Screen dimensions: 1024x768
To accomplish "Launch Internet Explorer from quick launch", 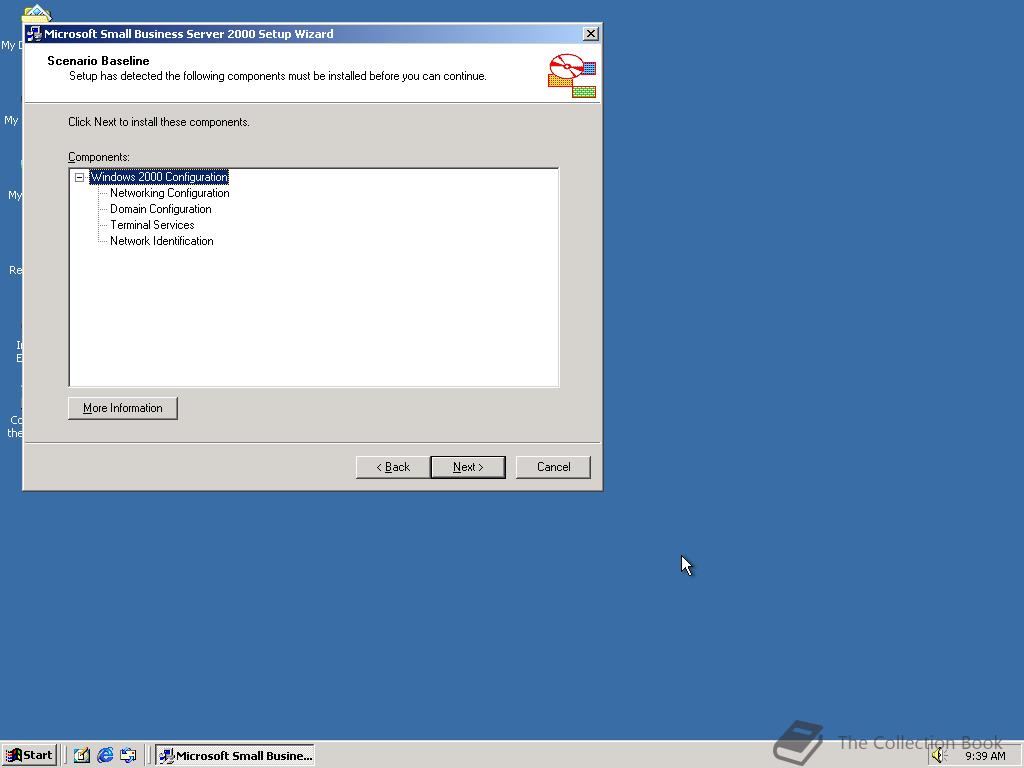I will pos(104,756).
